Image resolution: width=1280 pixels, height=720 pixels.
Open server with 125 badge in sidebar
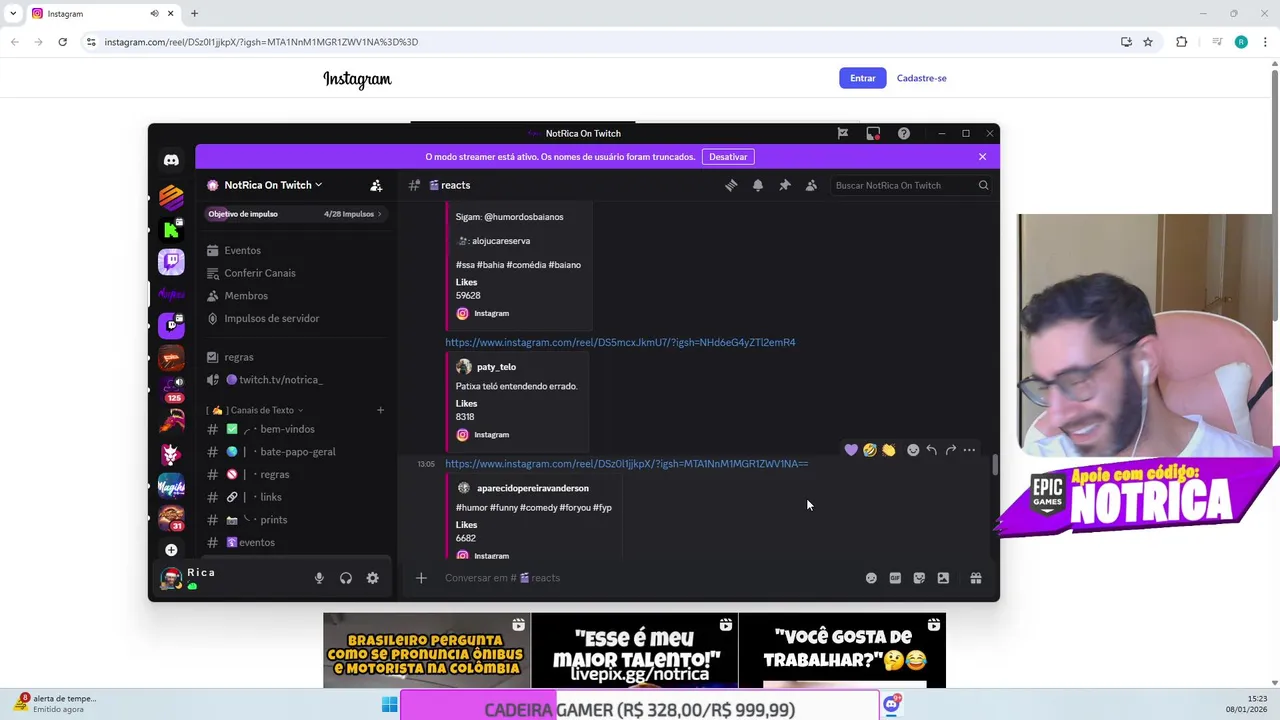tap(171, 390)
